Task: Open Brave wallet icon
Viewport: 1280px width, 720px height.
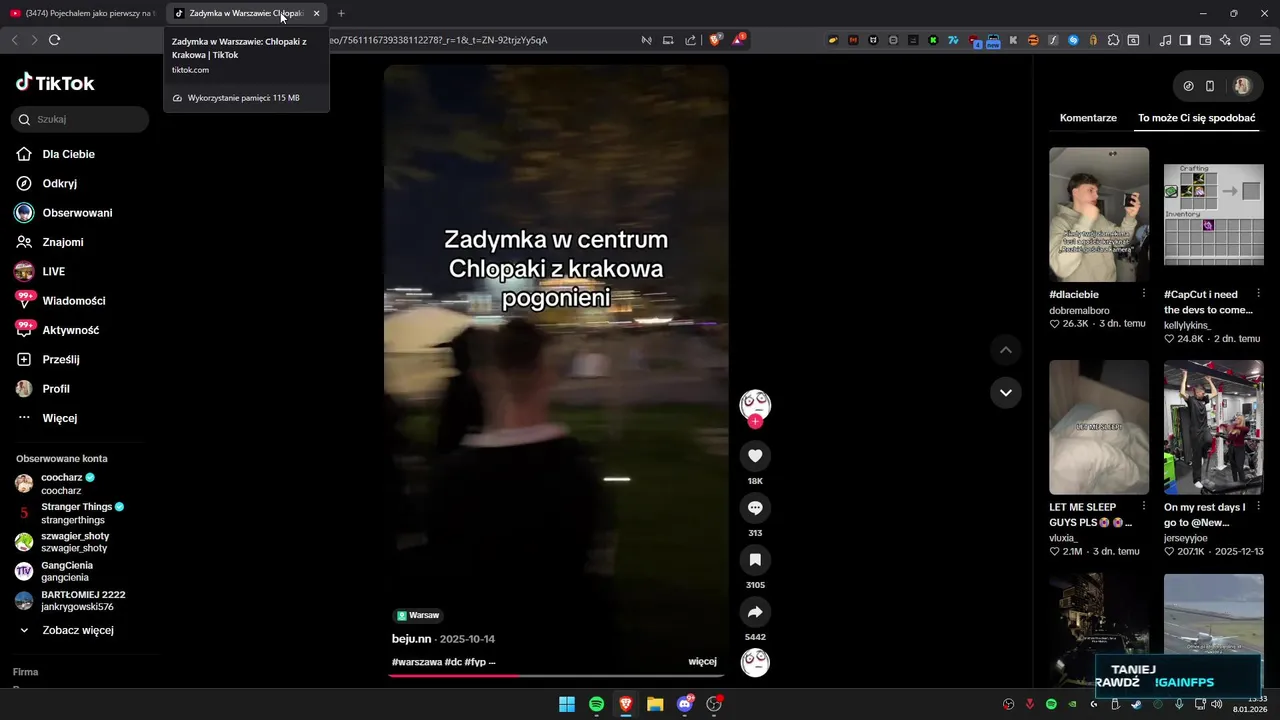Action: pos(1205,40)
